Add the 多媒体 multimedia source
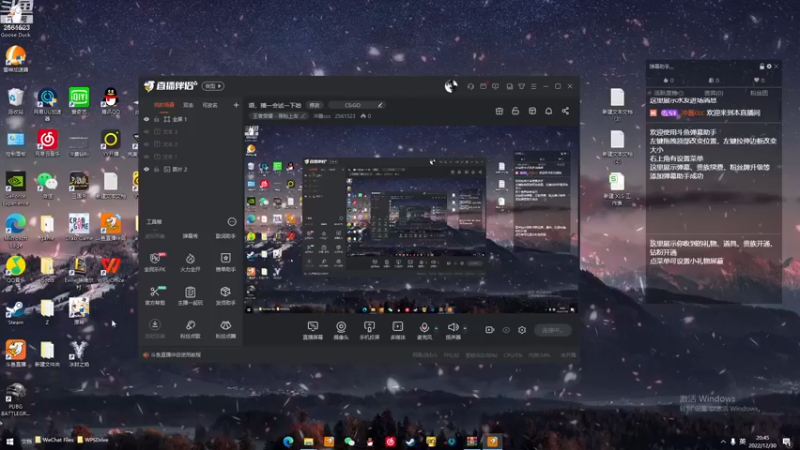 [x=397, y=330]
